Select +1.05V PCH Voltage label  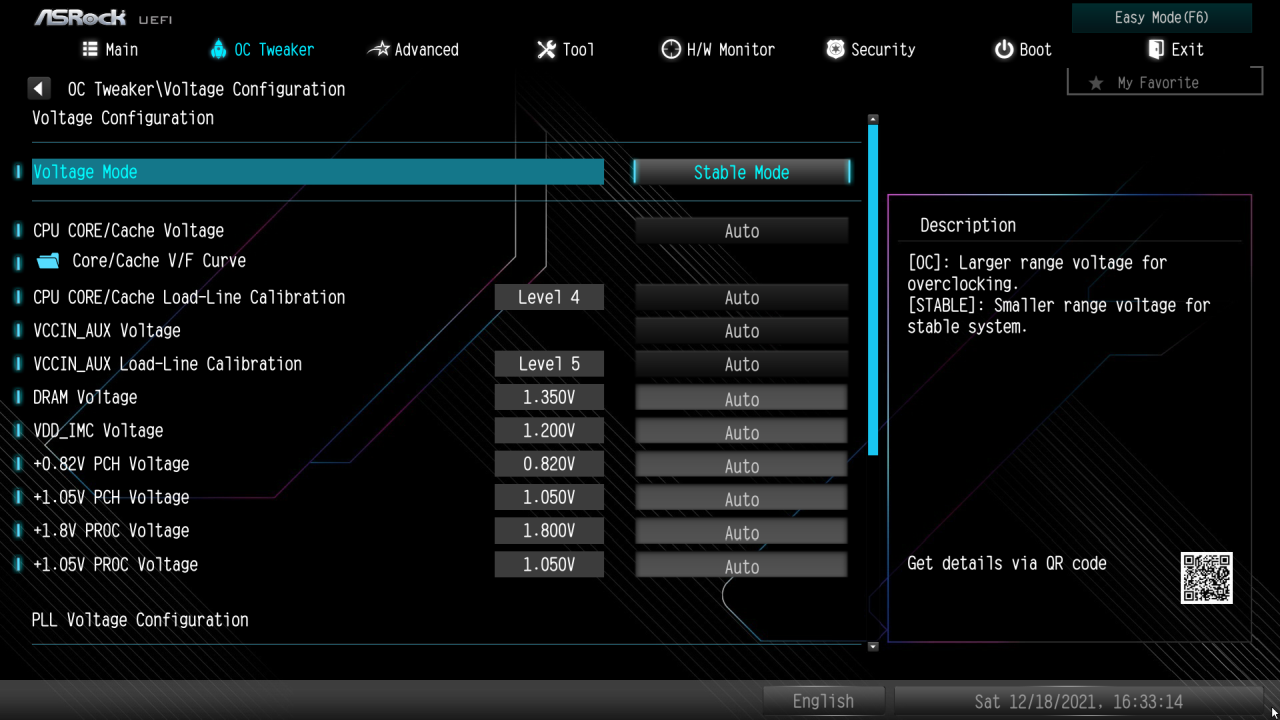[111, 497]
